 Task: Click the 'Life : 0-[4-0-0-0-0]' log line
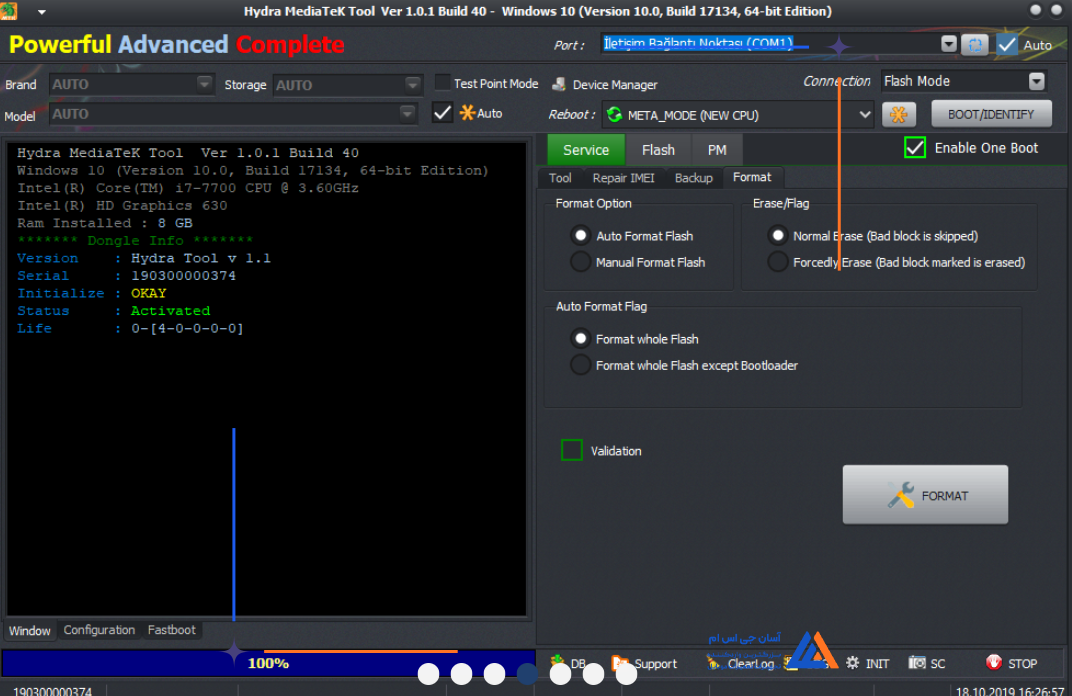click(130, 328)
